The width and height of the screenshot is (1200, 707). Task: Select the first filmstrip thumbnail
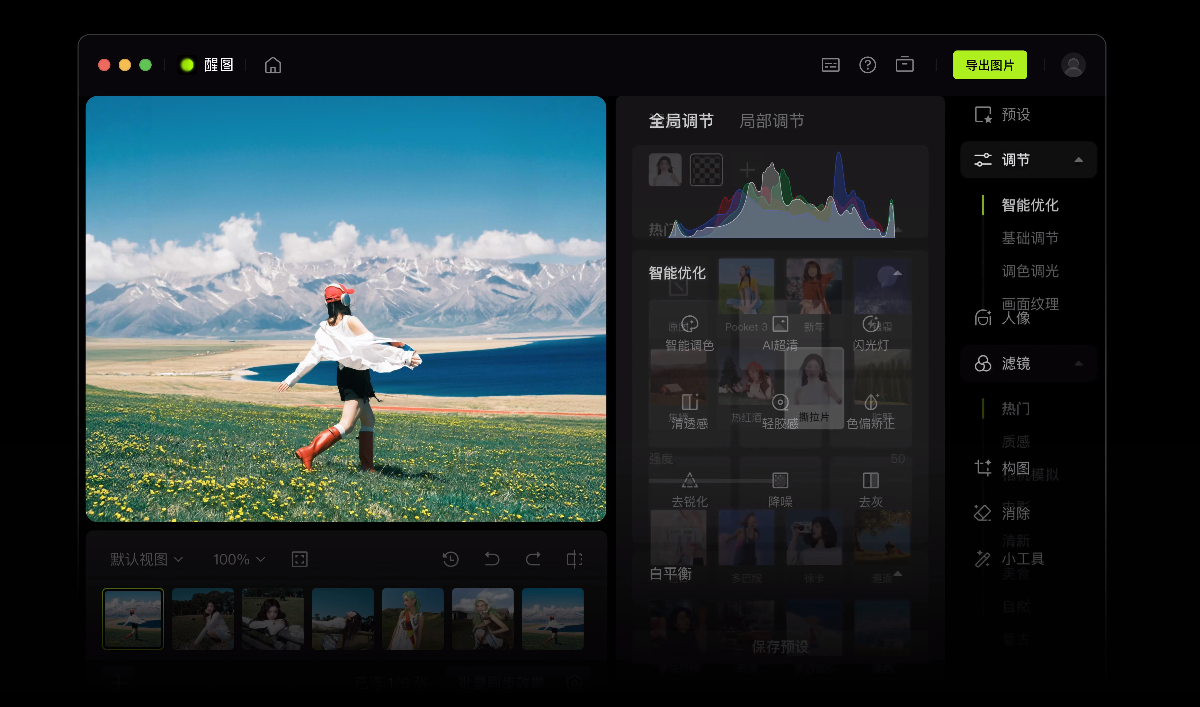(133, 619)
